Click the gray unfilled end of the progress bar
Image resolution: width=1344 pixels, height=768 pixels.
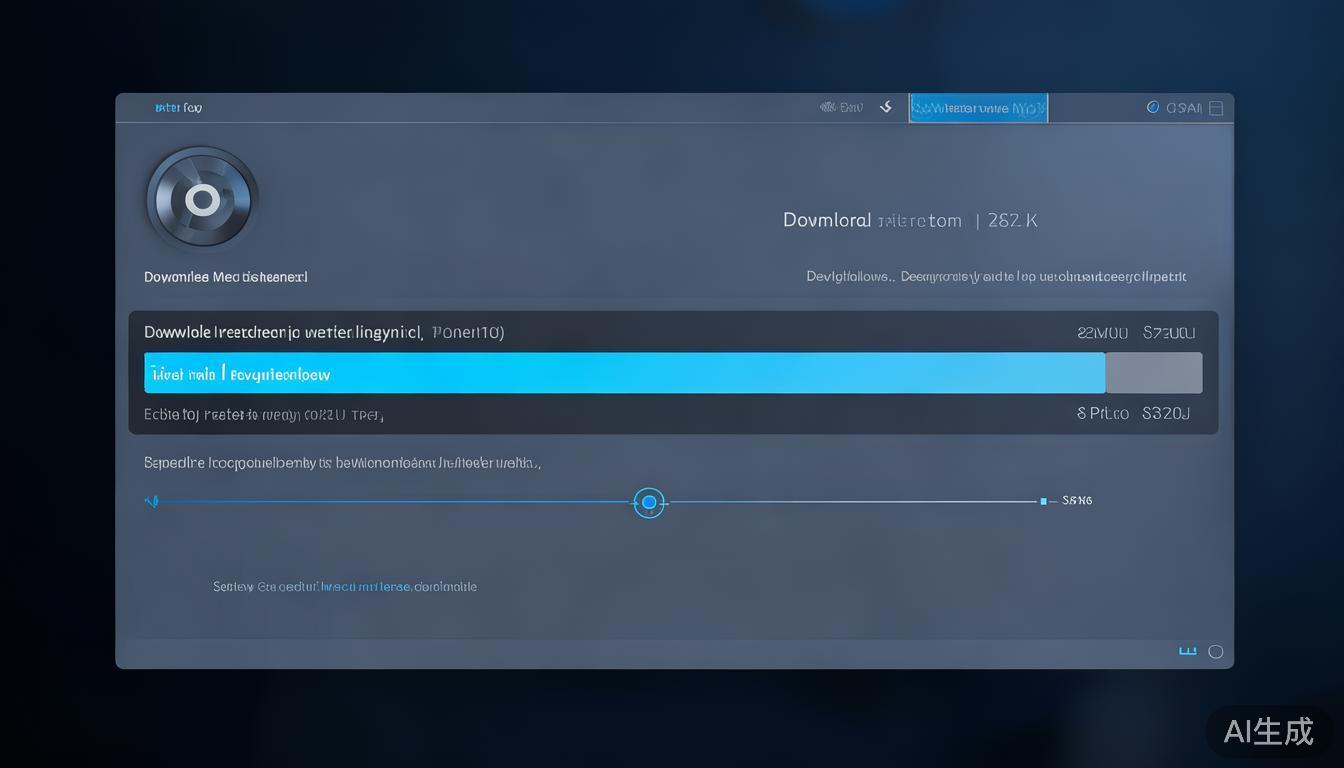[1154, 373]
